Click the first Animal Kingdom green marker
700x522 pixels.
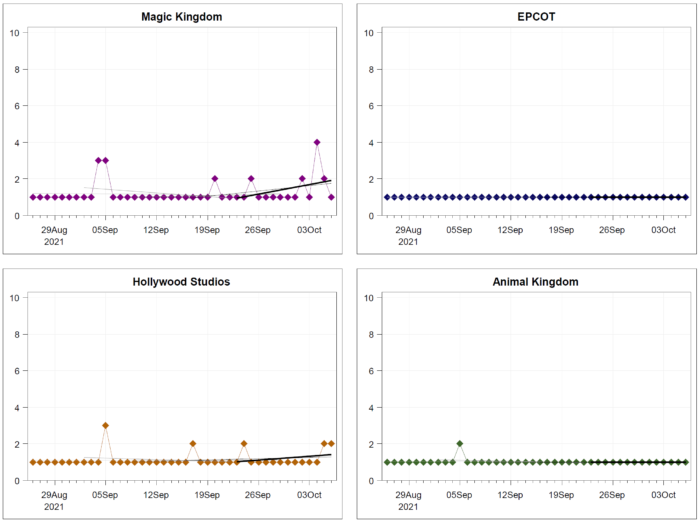click(387, 462)
